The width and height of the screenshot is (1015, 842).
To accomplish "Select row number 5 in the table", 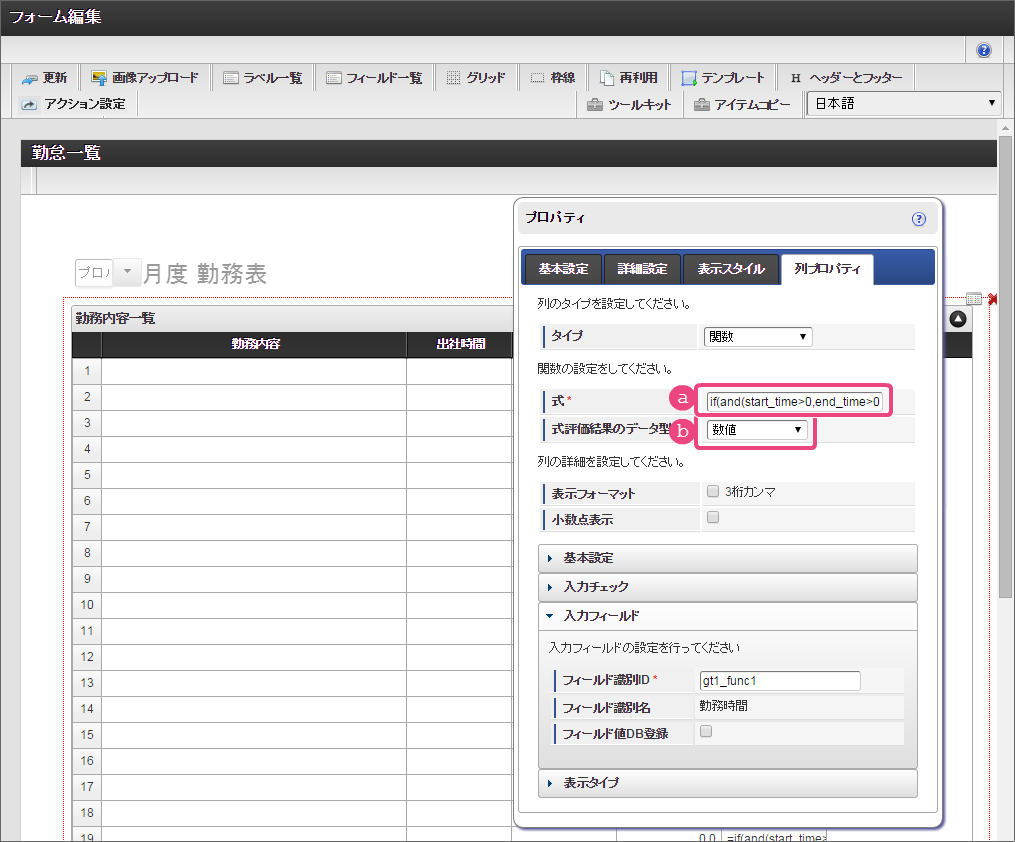I will point(87,475).
